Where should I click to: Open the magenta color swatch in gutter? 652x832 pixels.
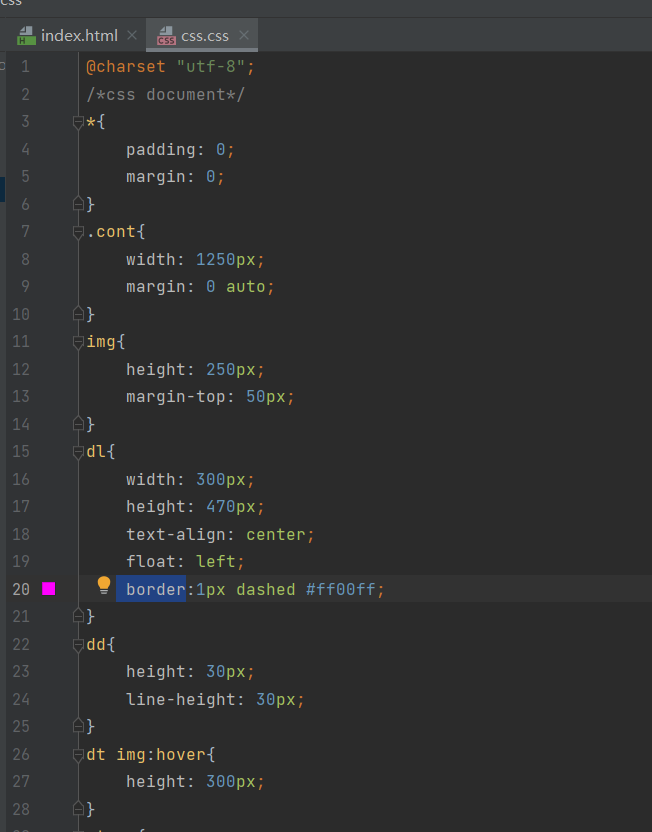click(x=49, y=588)
